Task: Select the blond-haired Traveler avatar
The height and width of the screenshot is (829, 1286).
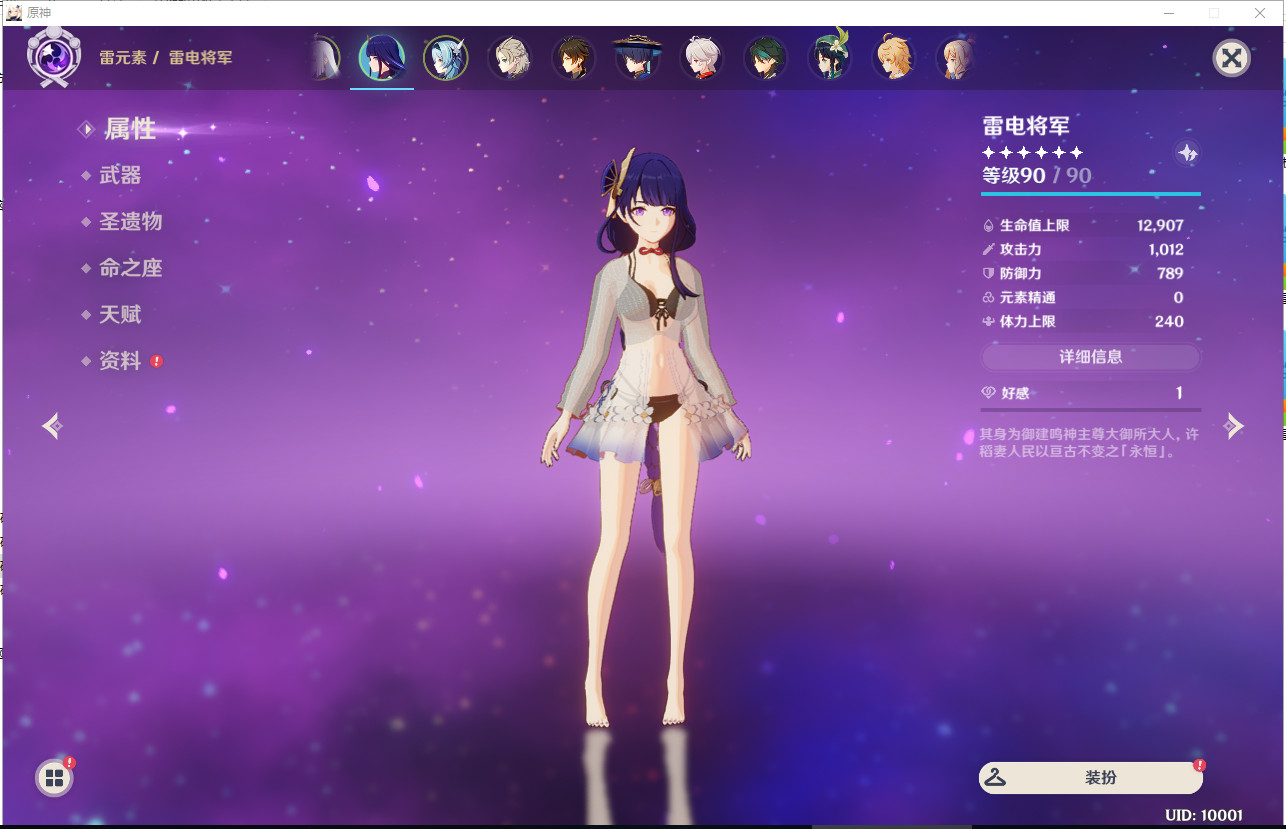Action: [894, 58]
